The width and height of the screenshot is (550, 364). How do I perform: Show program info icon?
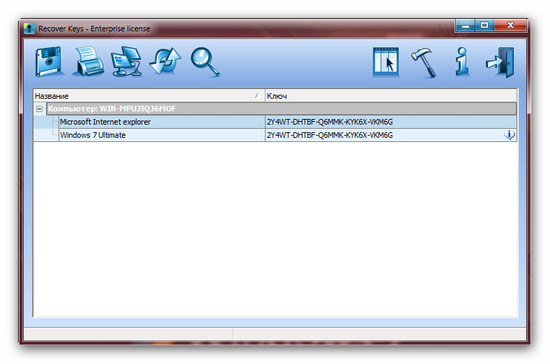462,62
